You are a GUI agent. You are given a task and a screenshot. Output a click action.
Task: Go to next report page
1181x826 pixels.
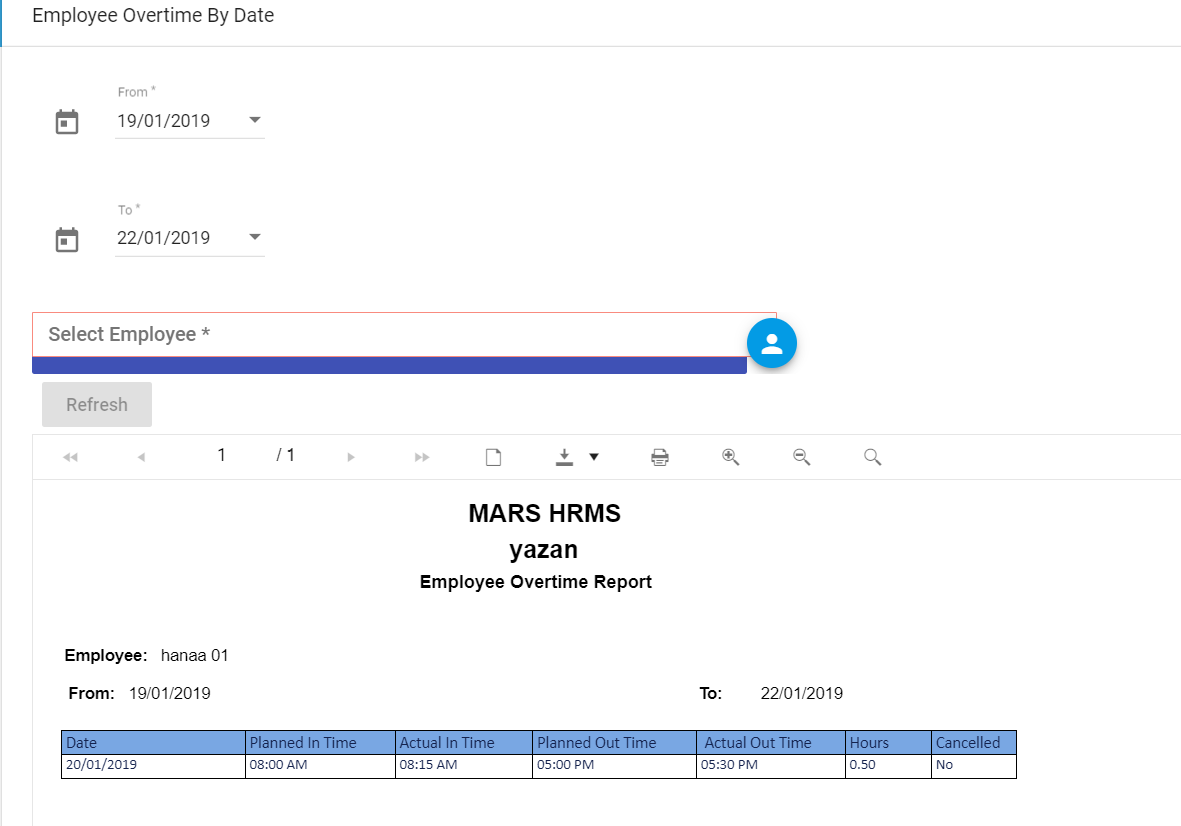351,457
